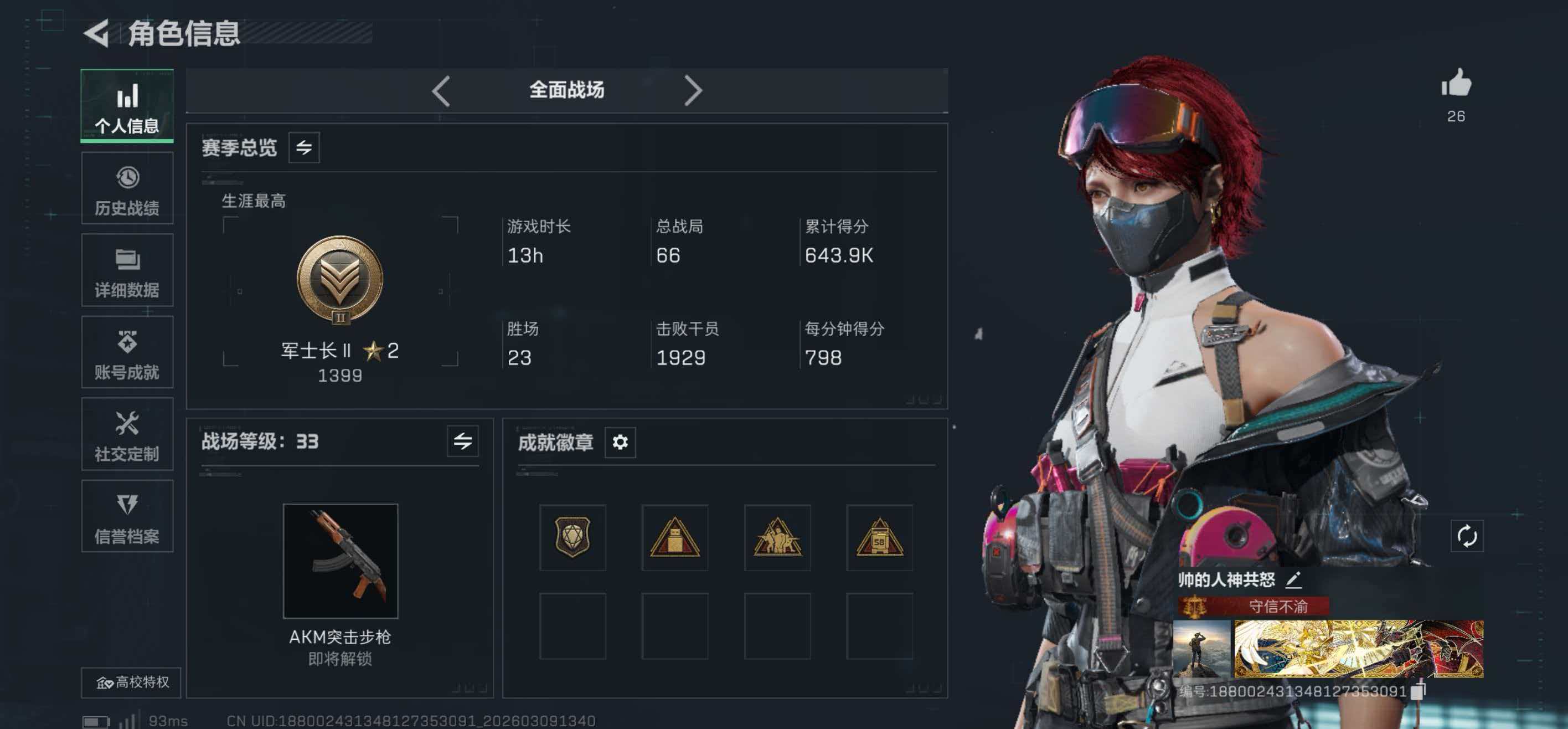Toggle the 赛季总览 swap view button
Viewport: 1568px width, 729px height.
pyautogui.click(x=305, y=147)
